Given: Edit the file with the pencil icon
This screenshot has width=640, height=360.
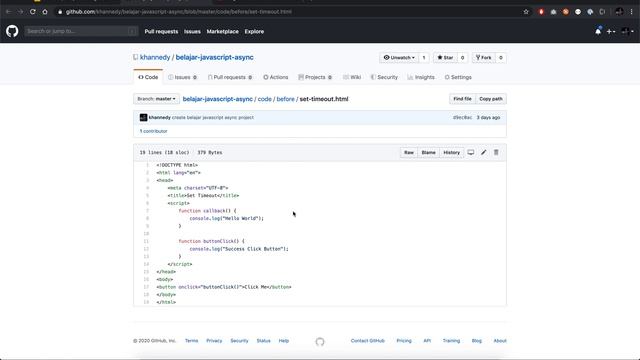Looking at the screenshot, I should coord(483,152).
